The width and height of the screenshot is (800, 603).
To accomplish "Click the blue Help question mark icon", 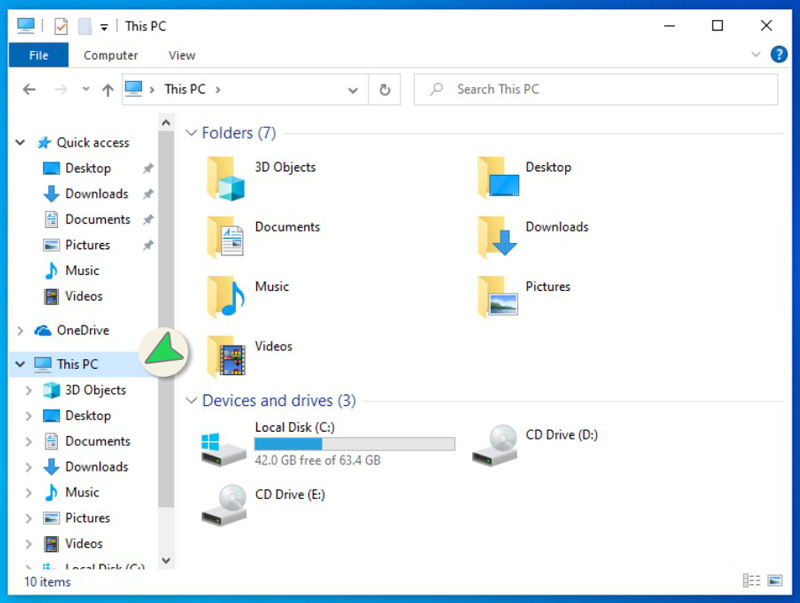I will coord(778,55).
